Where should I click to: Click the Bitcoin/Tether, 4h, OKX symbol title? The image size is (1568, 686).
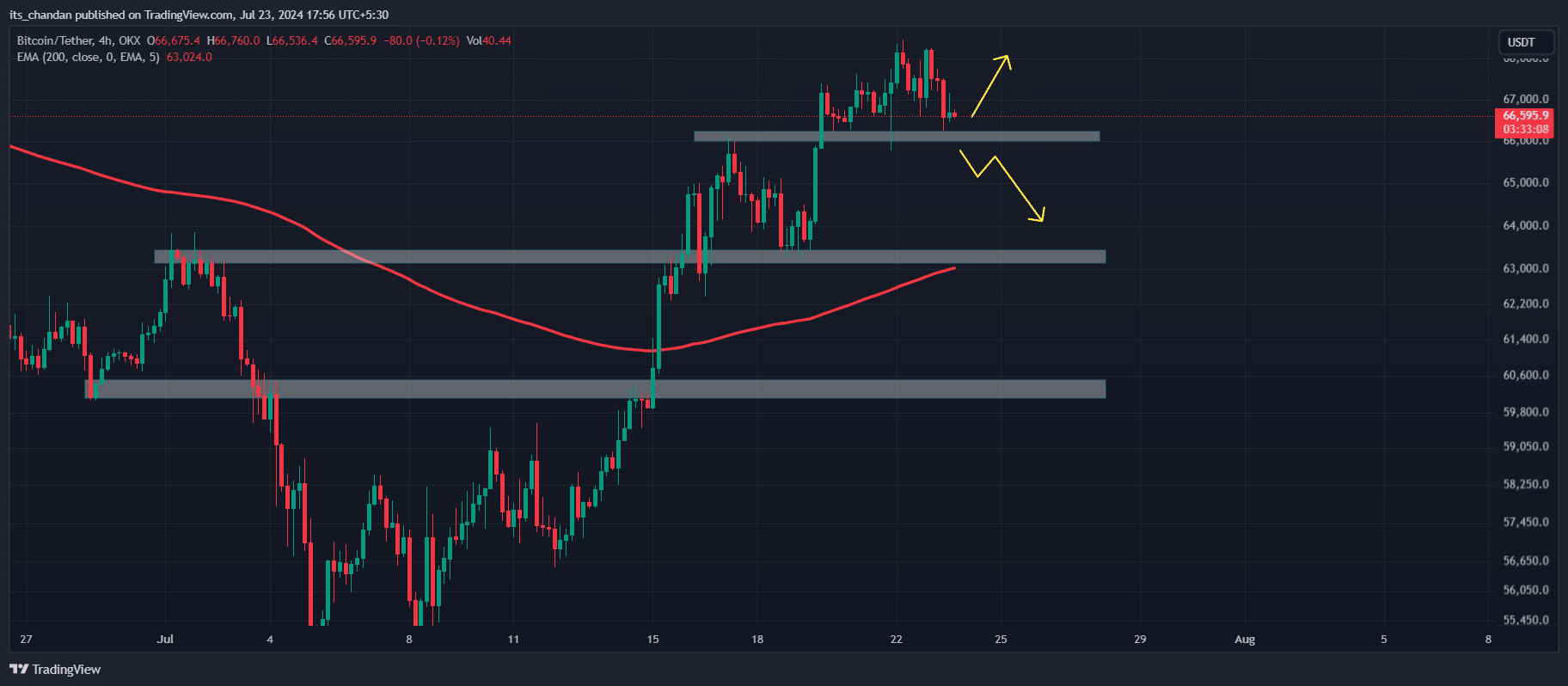(78, 40)
